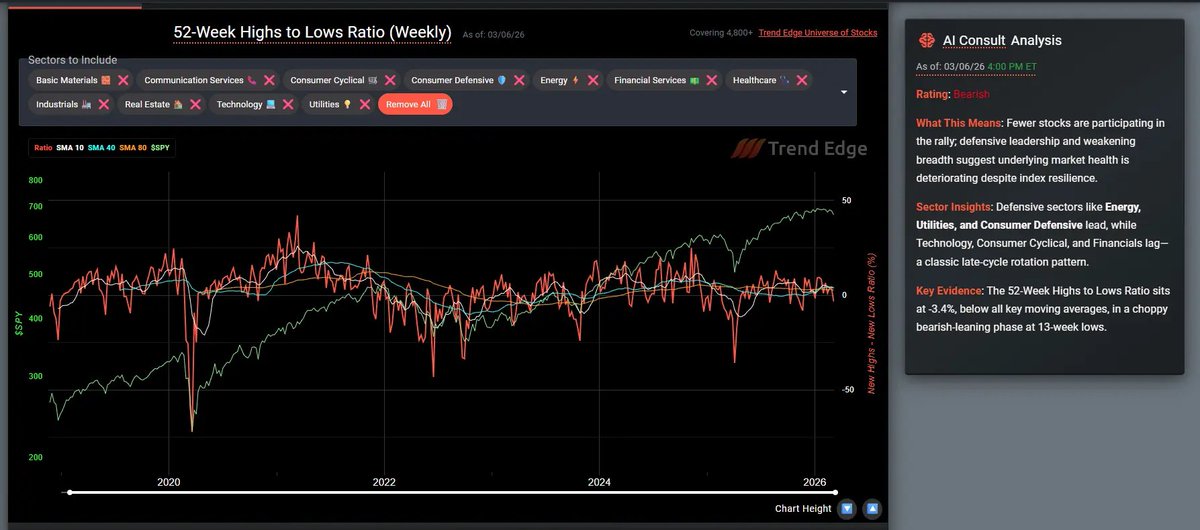
Task: Decrease chart height with down arrow
Action: 847,509
